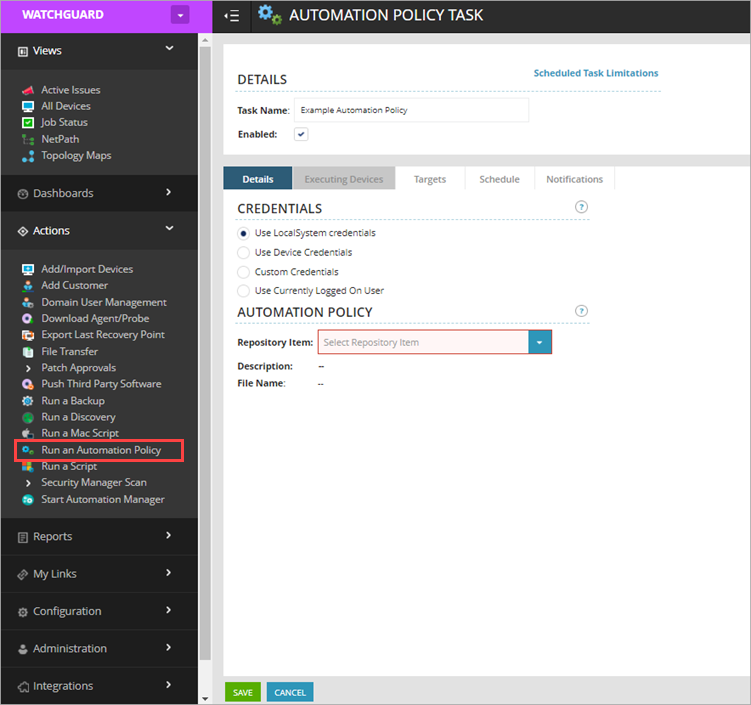Toggle the Enabled checkbox
The height and width of the screenshot is (705, 751).
pyautogui.click(x=301, y=134)
